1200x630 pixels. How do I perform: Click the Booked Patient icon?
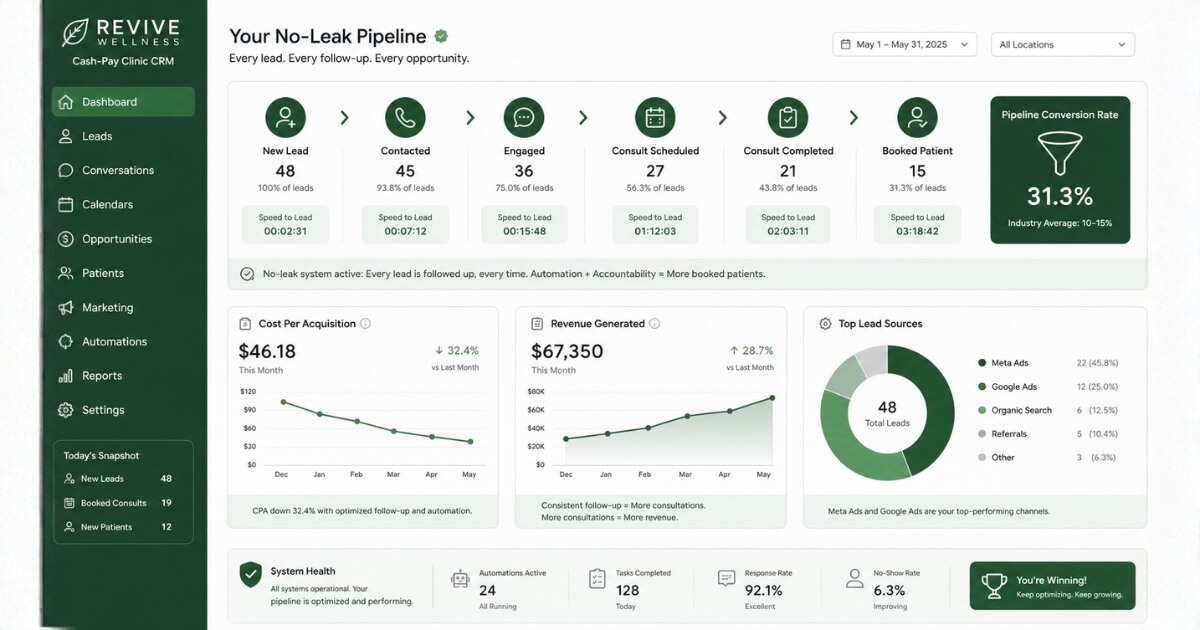(917, 117)
